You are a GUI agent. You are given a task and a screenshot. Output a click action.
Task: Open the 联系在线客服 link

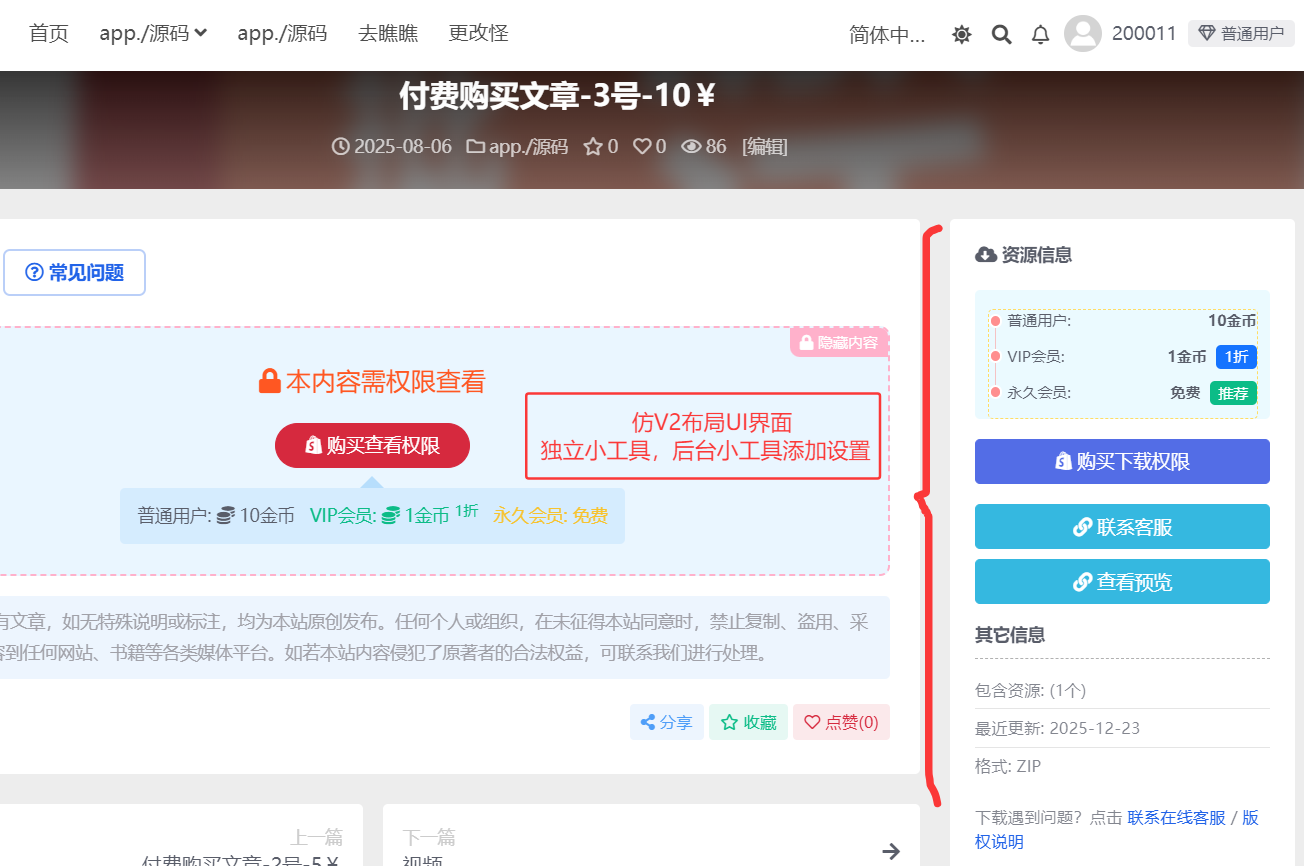(x=1176, y=818)
